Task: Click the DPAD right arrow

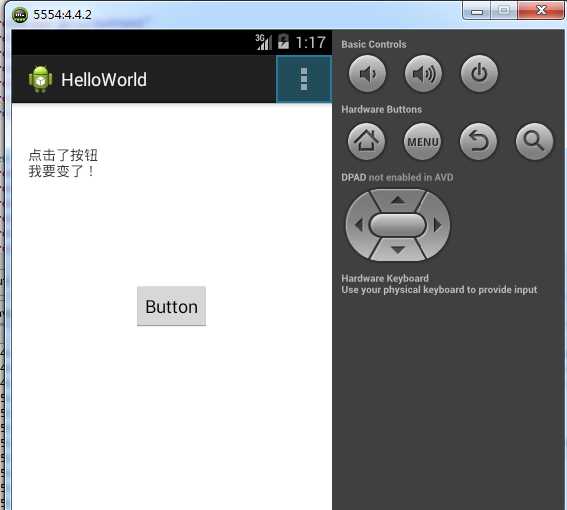Action: (437, 225)
